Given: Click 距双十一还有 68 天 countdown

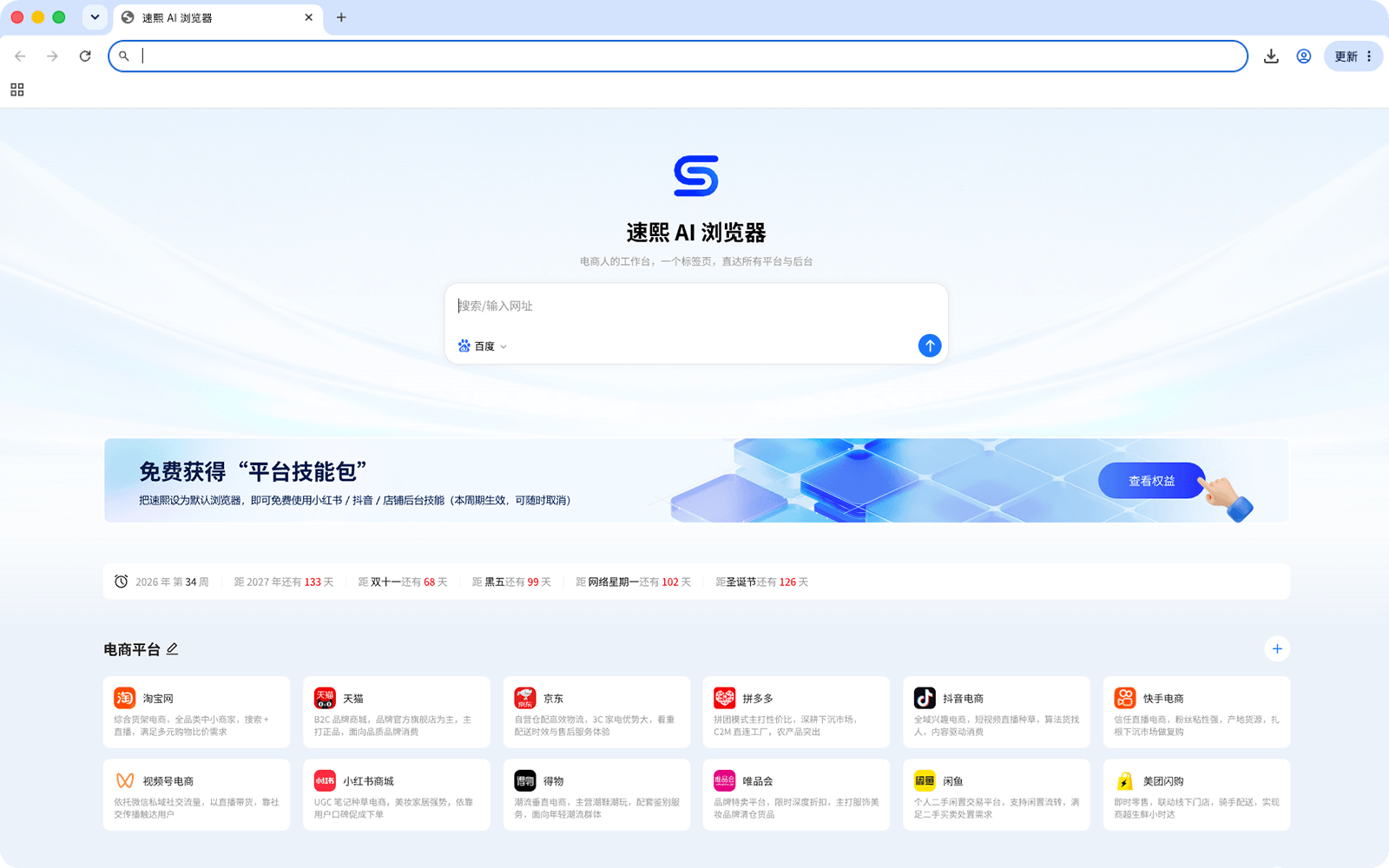Looking at the screenshot, I should [x=403, y=582].
